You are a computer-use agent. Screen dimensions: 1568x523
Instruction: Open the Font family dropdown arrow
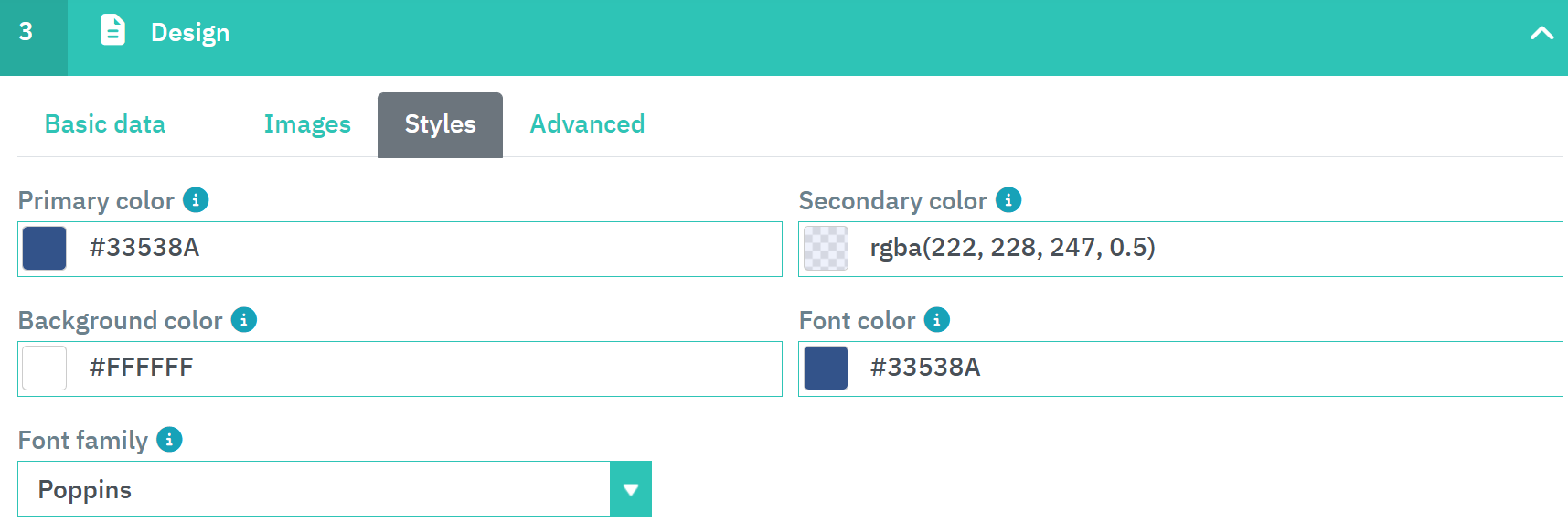click(x=630, y=489)
